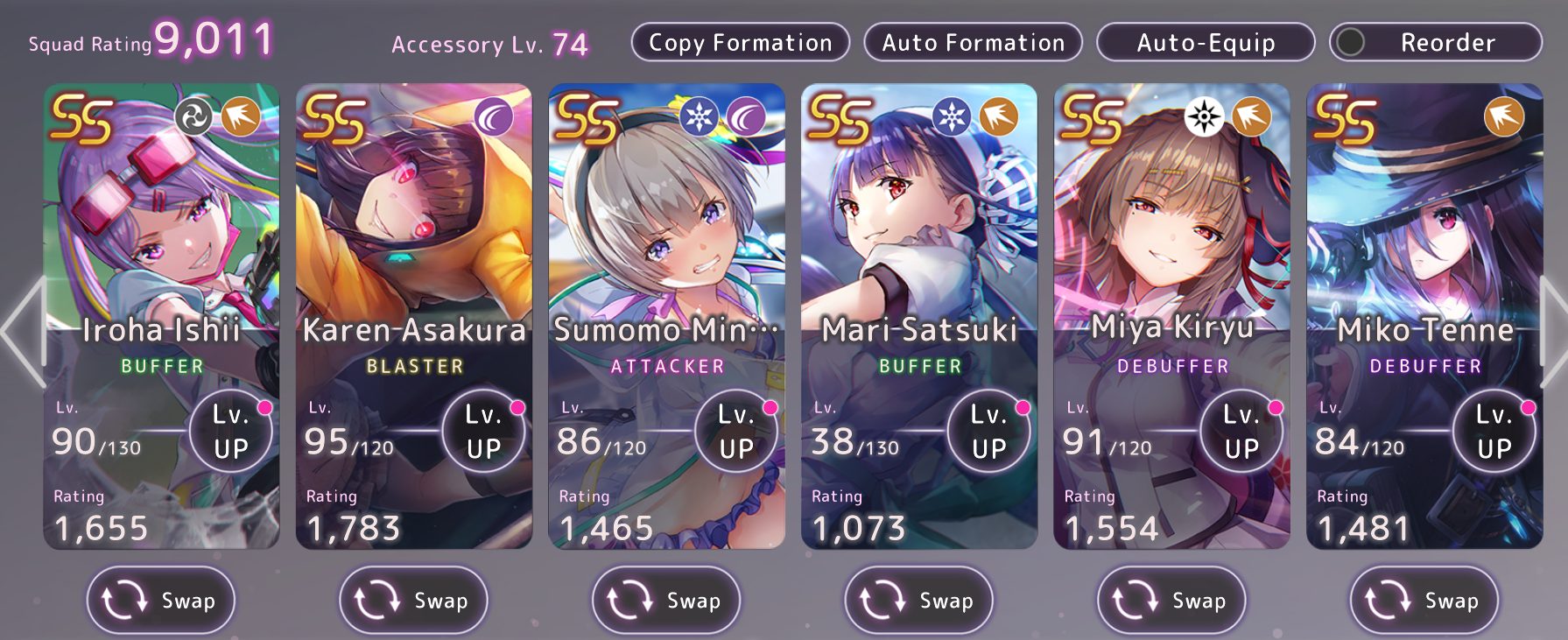Click the swirl element icon on Iroha Ishii

click(193, 116)
